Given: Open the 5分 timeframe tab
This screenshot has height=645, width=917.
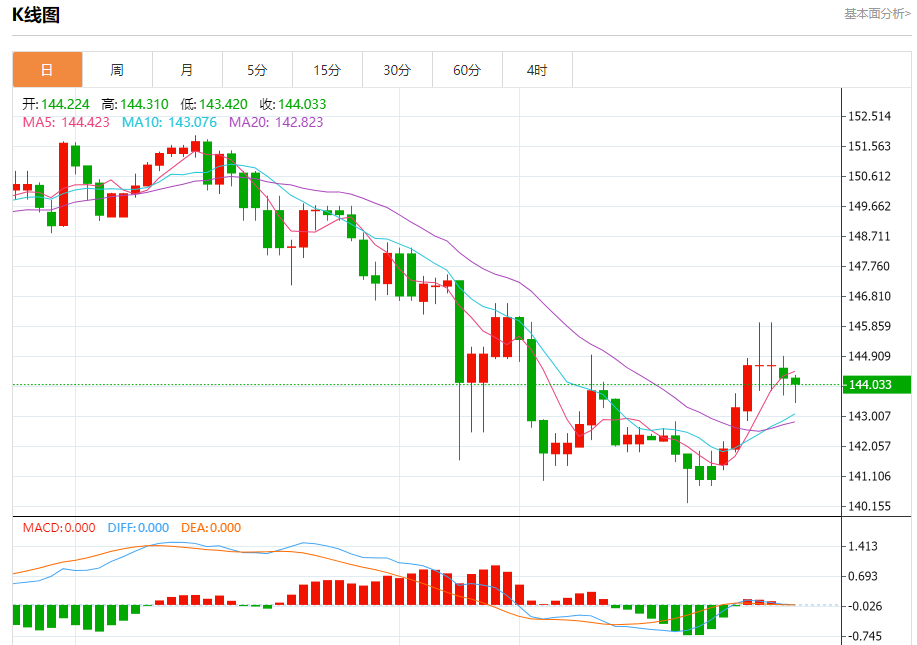Looking at the screenshot, I should [x=257, y=70].
